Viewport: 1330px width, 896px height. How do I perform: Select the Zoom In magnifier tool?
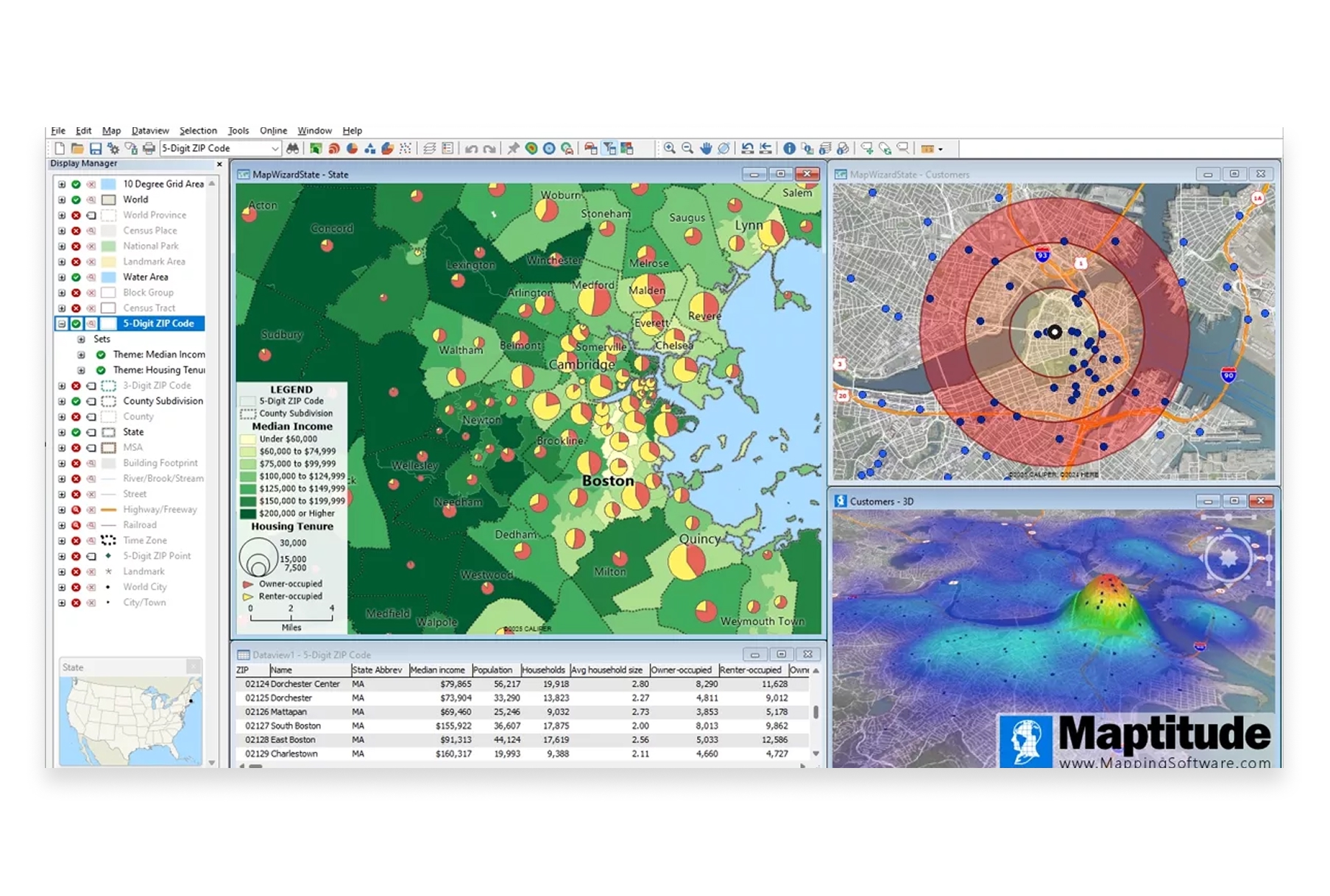[x=670, y=148]
